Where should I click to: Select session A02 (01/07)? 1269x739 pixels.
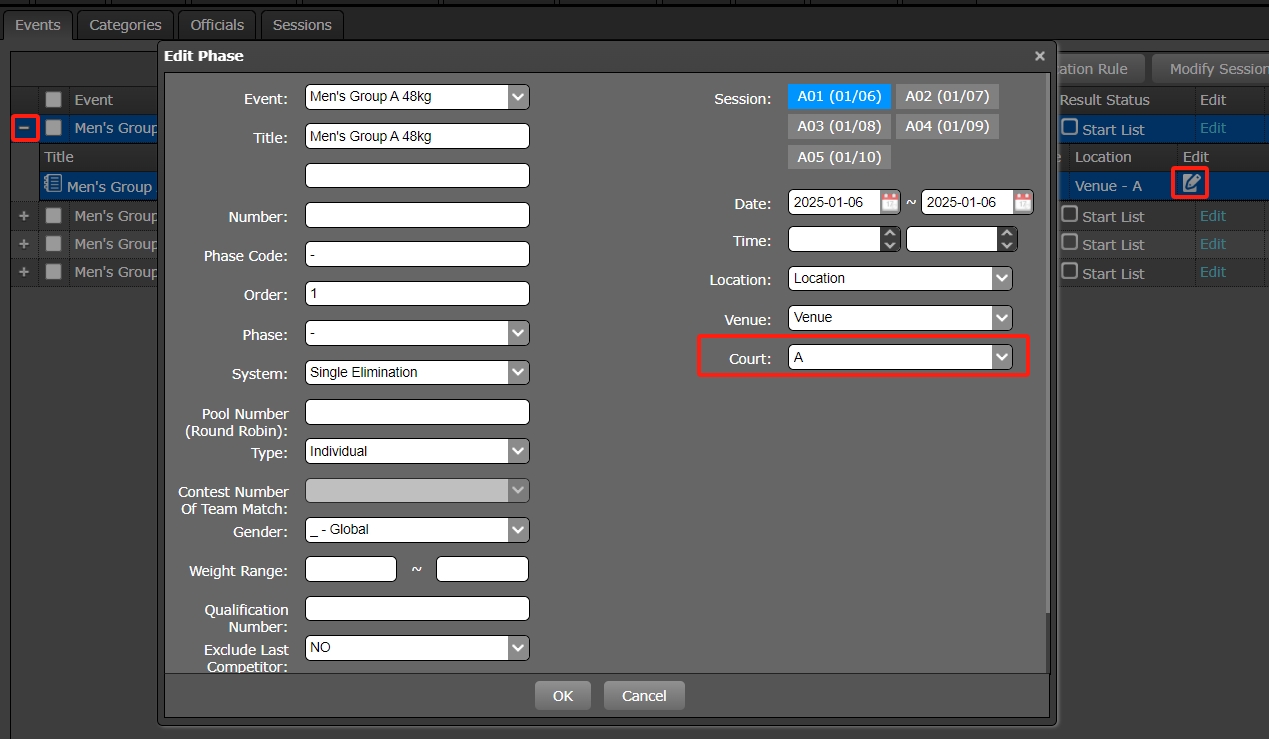[946, 97]
